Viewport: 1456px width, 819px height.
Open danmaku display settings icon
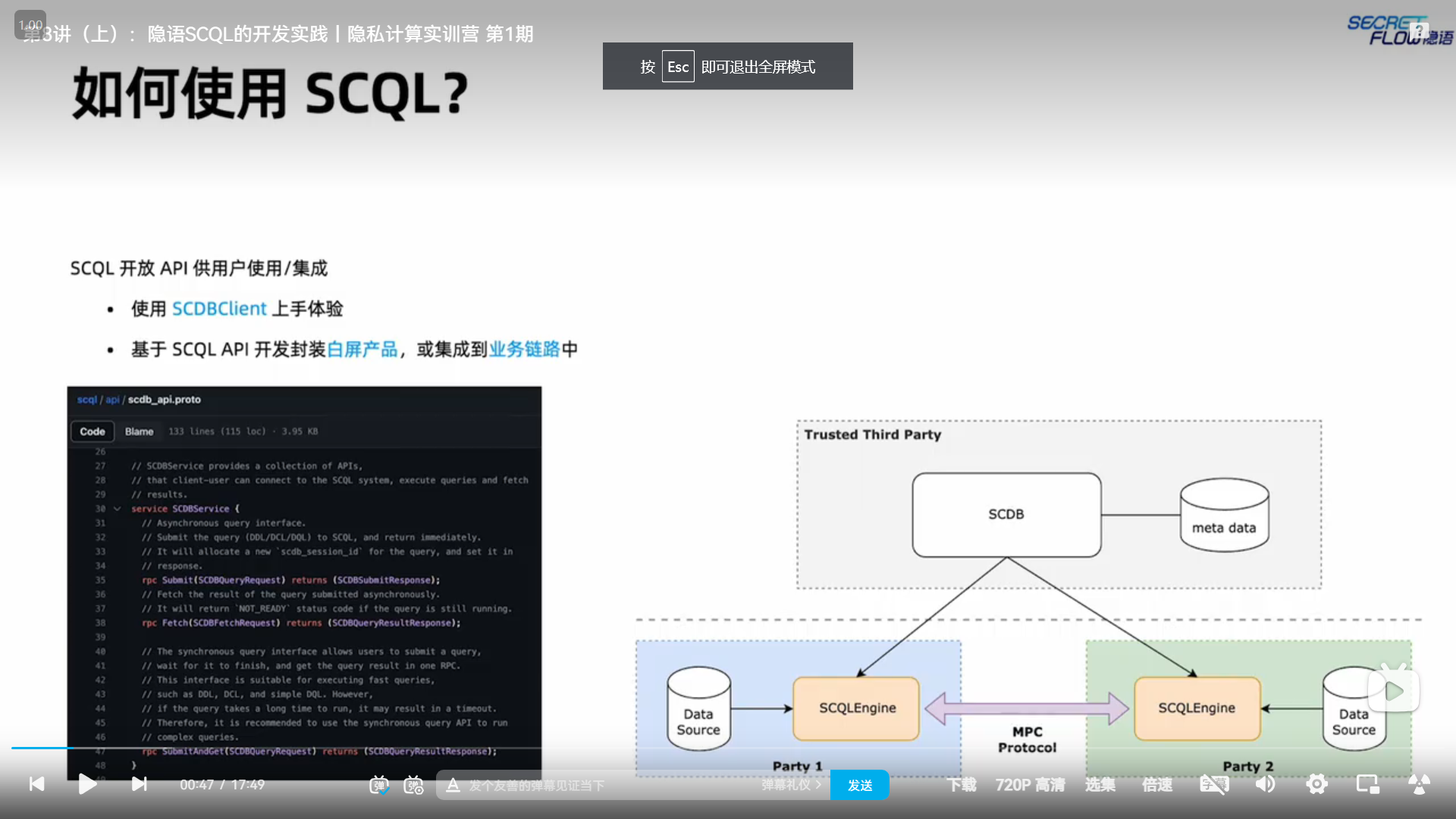413,785
